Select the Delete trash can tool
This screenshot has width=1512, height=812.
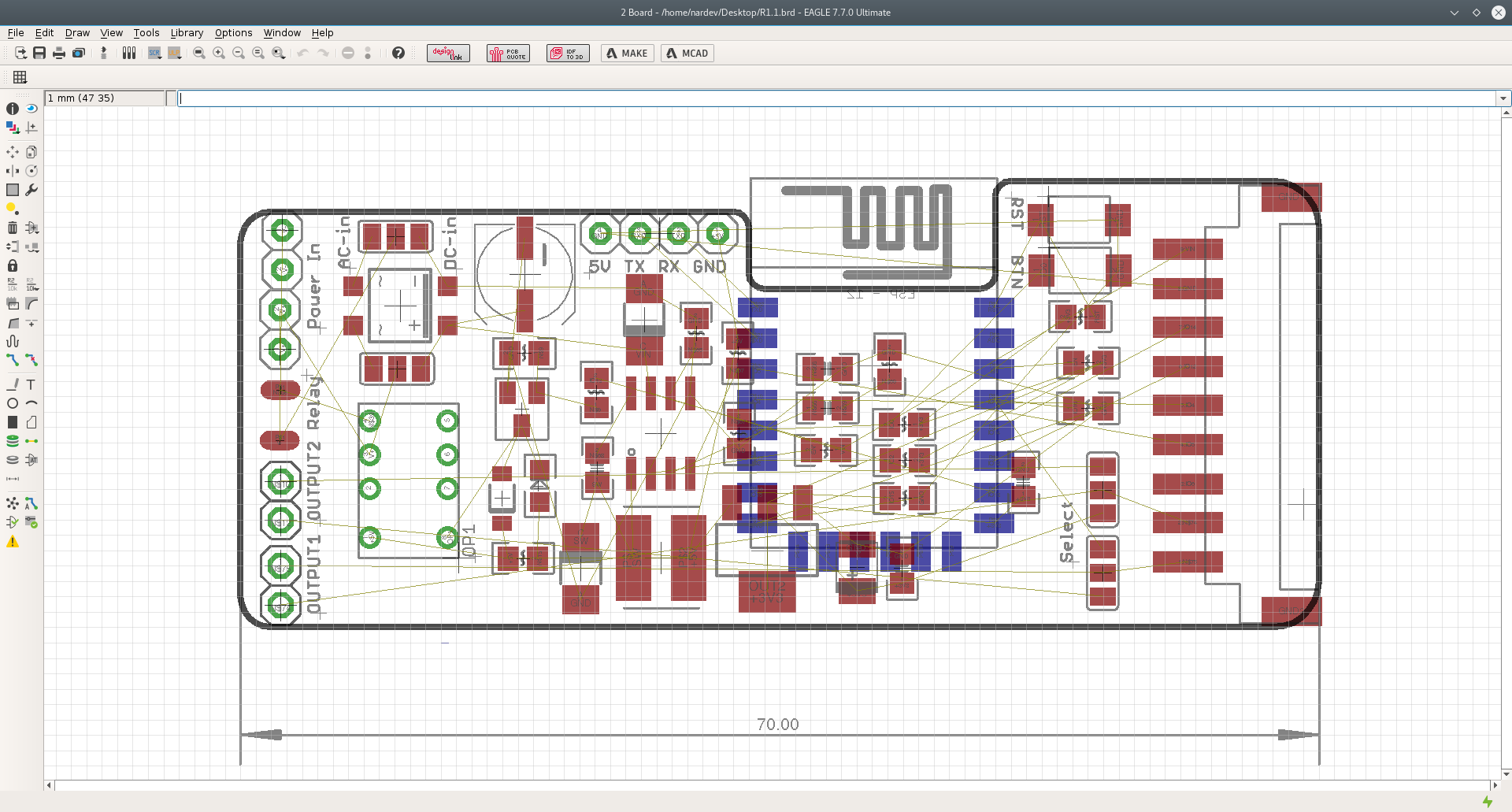13,228
